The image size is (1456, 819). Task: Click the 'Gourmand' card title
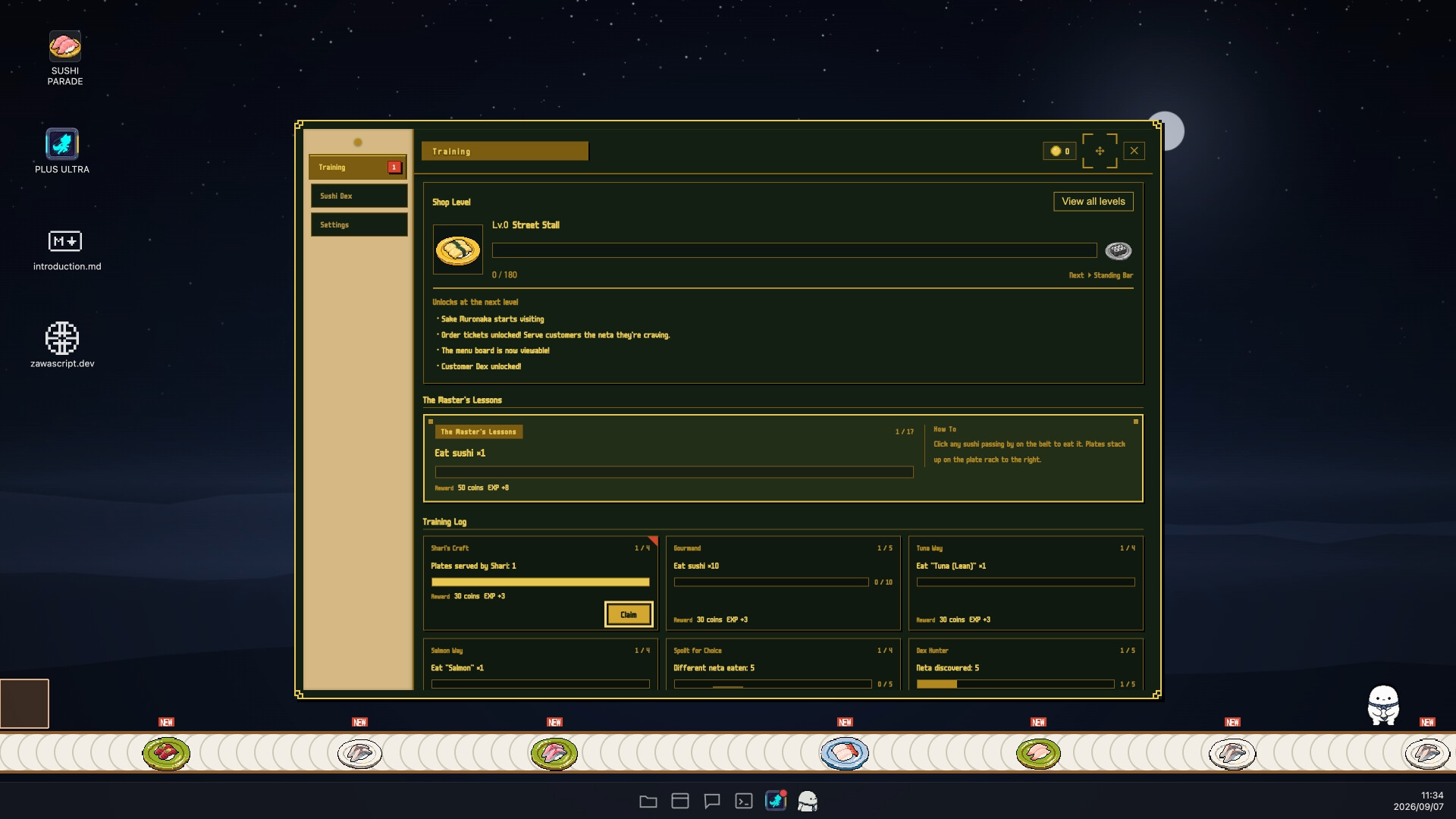[687, 548]
